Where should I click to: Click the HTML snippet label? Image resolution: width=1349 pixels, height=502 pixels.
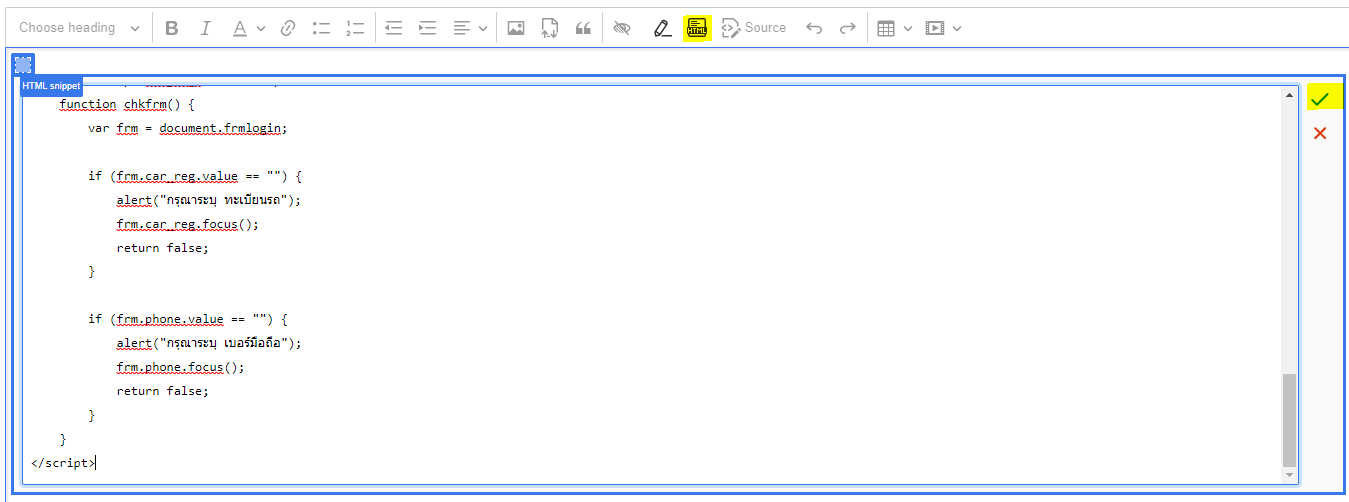51,86
